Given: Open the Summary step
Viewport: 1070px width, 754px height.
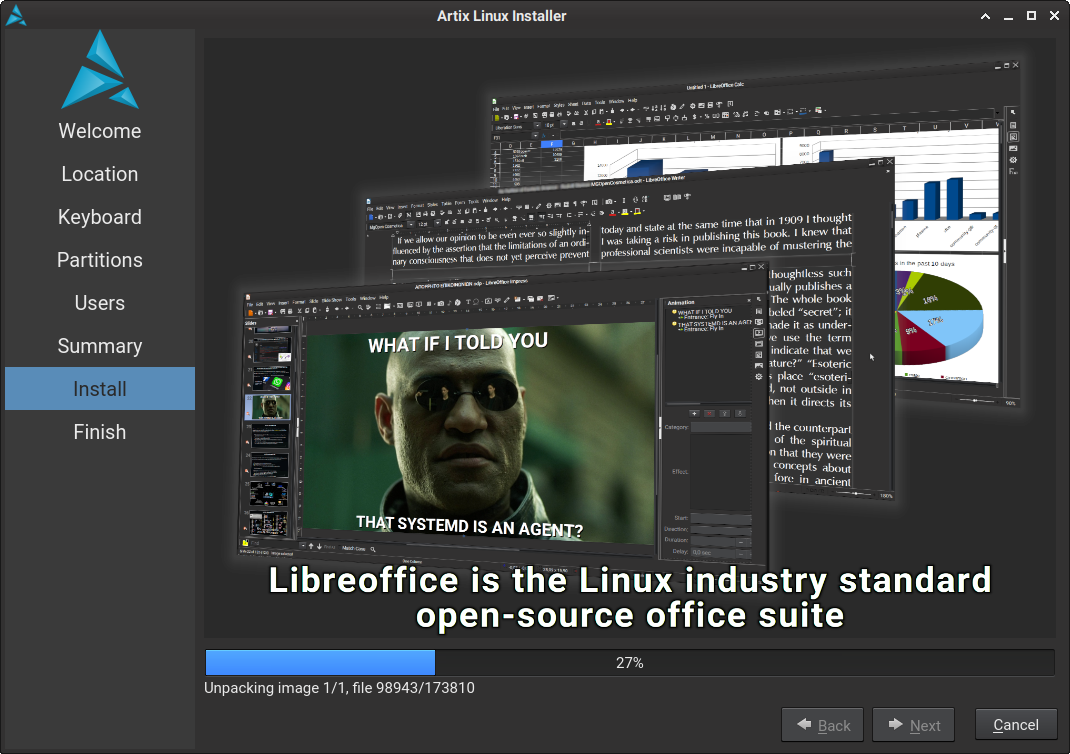Looking at the screenshot, I should point(99,346).
